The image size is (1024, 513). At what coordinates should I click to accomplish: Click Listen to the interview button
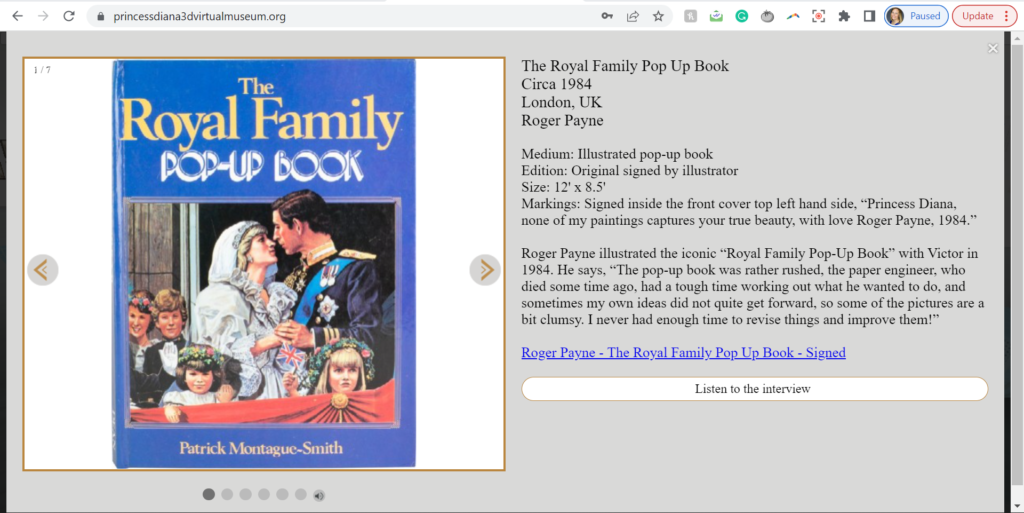(754, 389)
